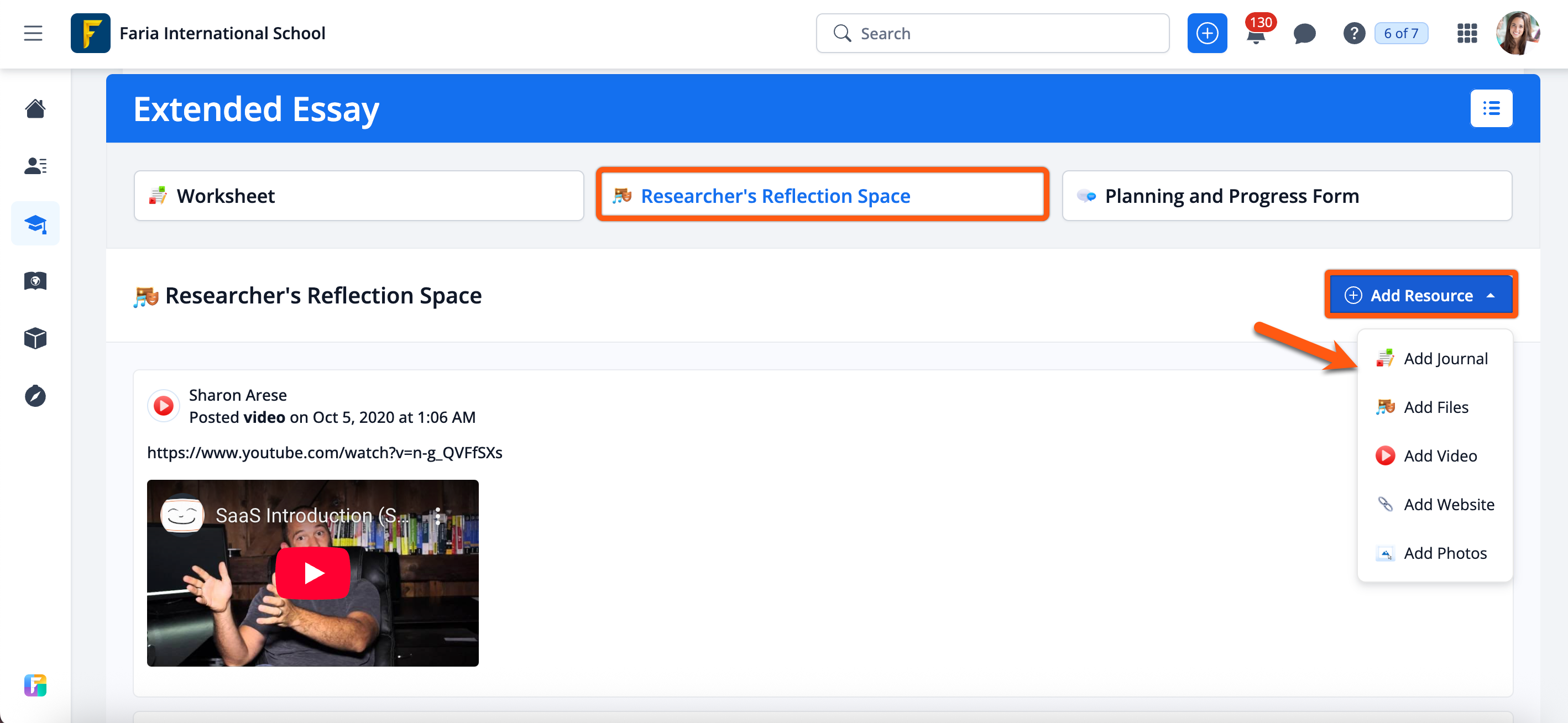This screenshot has width=1568, height=723.
Task: Open the graduation cap sidebar section
Action: (35, 224)
